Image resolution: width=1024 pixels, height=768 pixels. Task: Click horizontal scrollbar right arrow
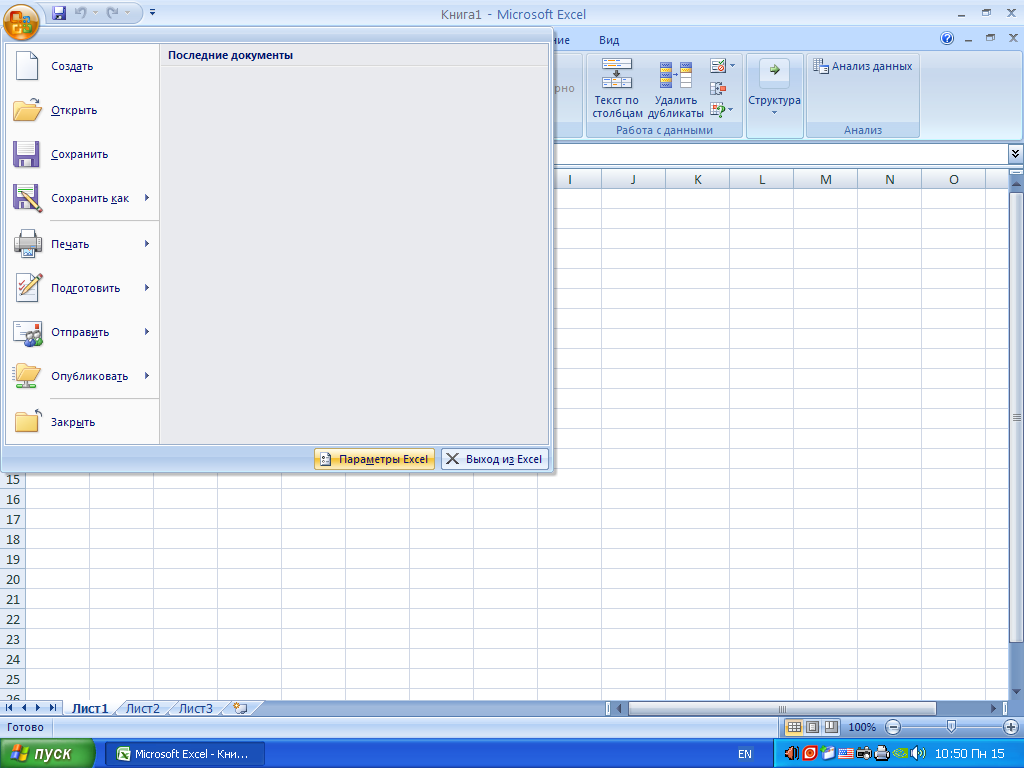click(x=993, y=709)
